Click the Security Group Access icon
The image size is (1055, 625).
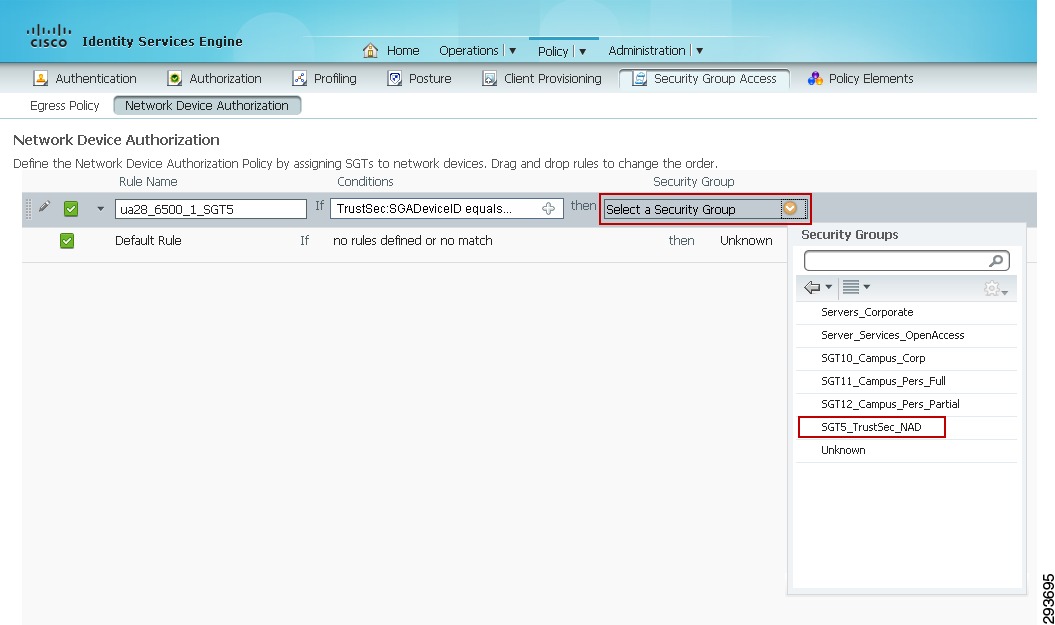(639, 79)
